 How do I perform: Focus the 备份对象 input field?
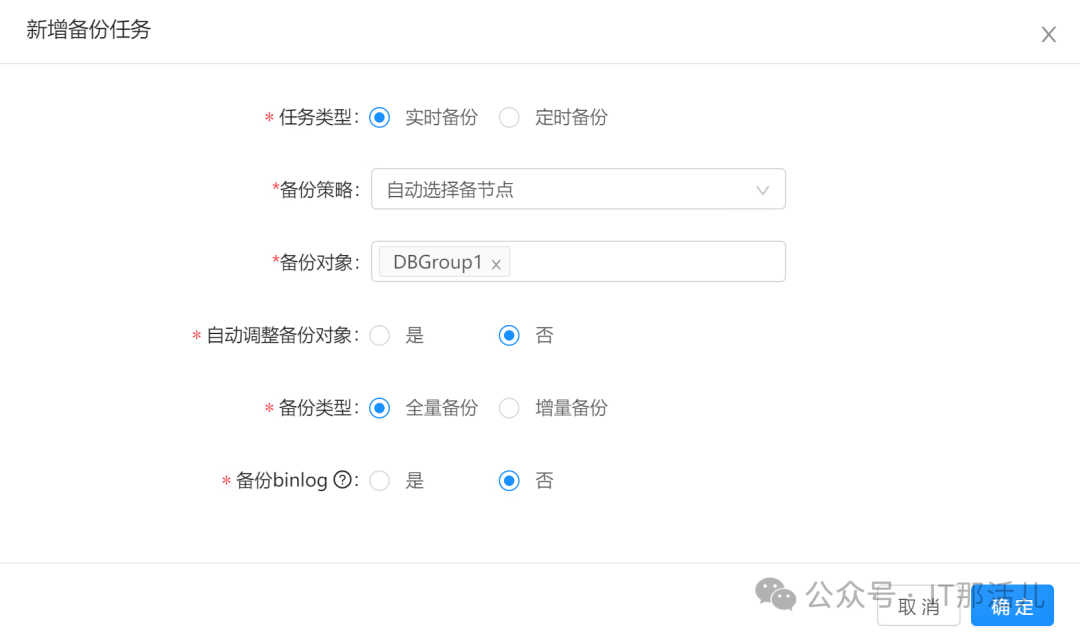pyautogui.click(x=645, y=262)
